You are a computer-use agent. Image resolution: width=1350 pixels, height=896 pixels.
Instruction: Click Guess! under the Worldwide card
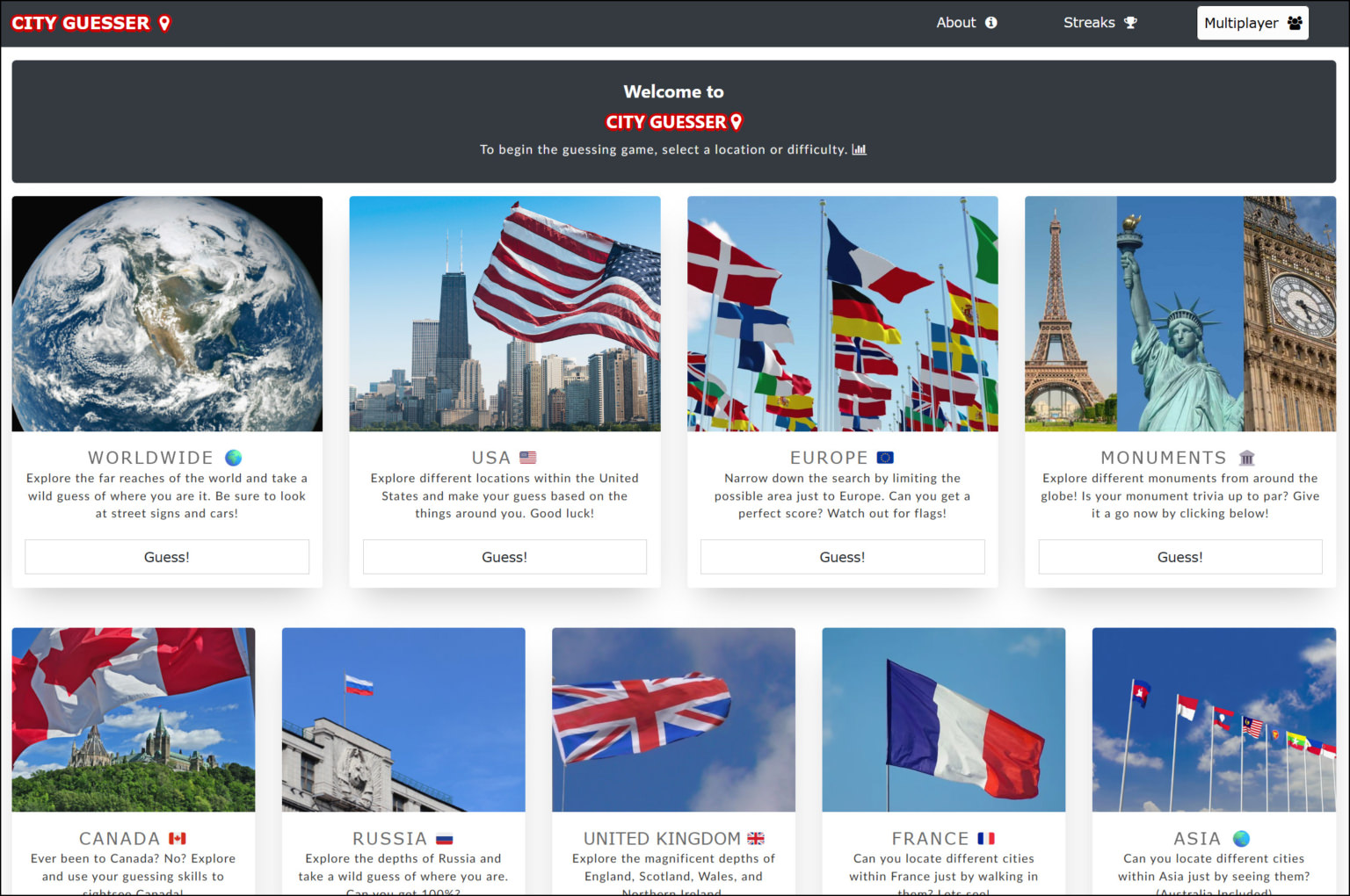[x=167, y=556]
